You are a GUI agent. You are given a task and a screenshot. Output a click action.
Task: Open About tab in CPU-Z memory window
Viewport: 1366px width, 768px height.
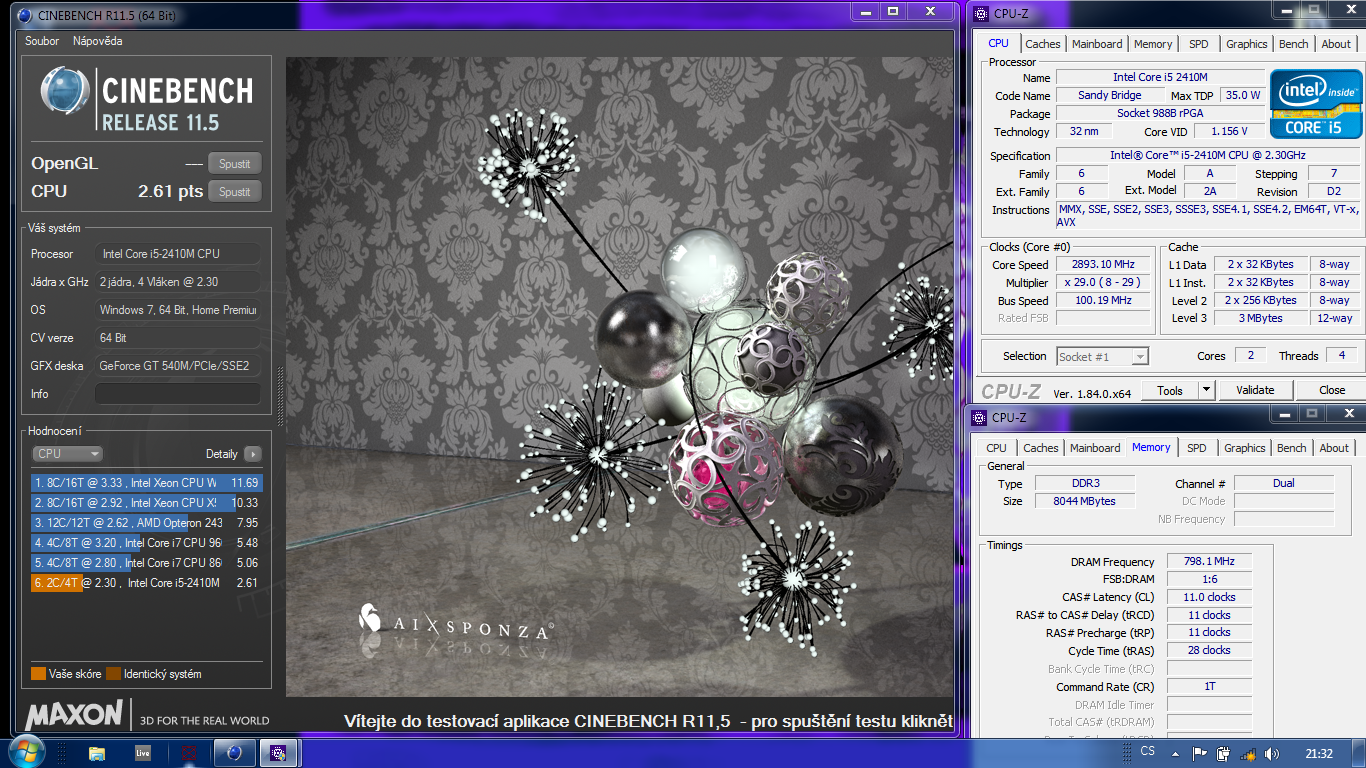pos(1334,448)
